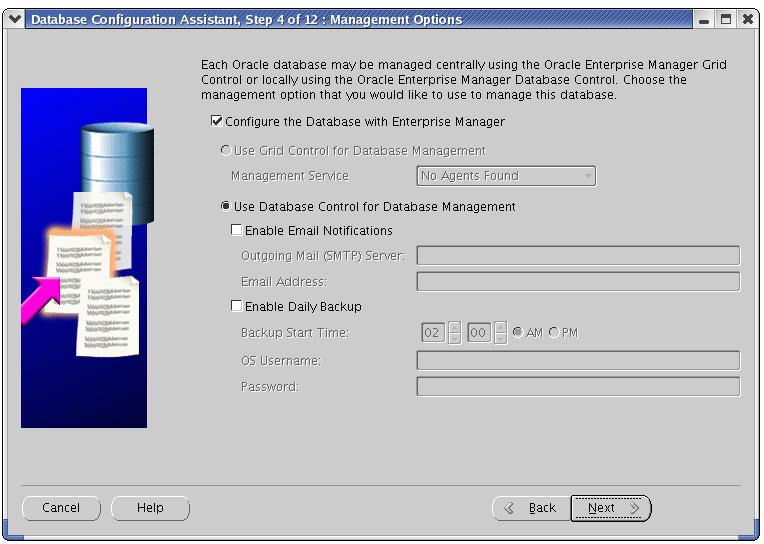
Task: Enable Email Notifications checkbox
Action: [237, 231]
